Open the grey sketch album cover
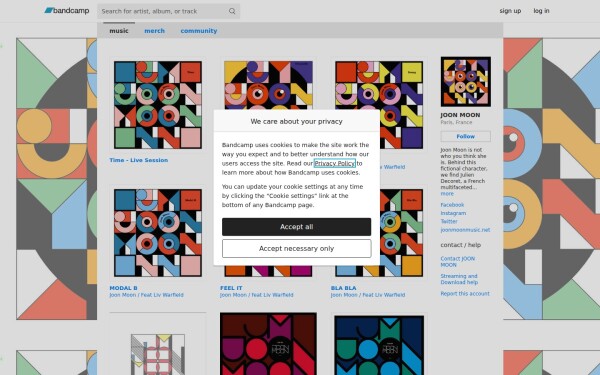The width and height of the screenshot is (600, 375). pyautogui.click(x=158, y=354)
